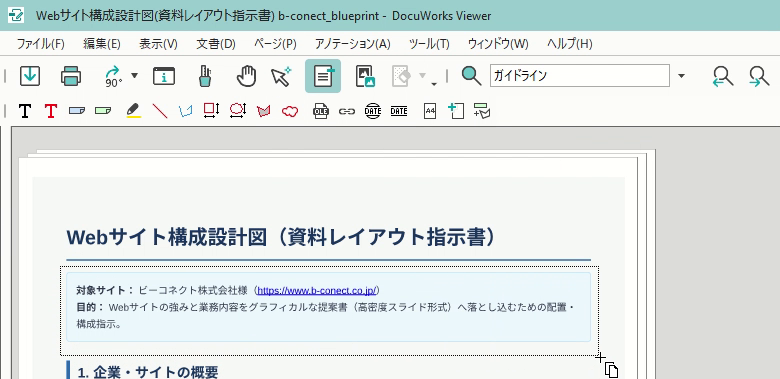Toggle the text selection mode icon
Viewport: 780px width, 379px height.
point(323,76)
